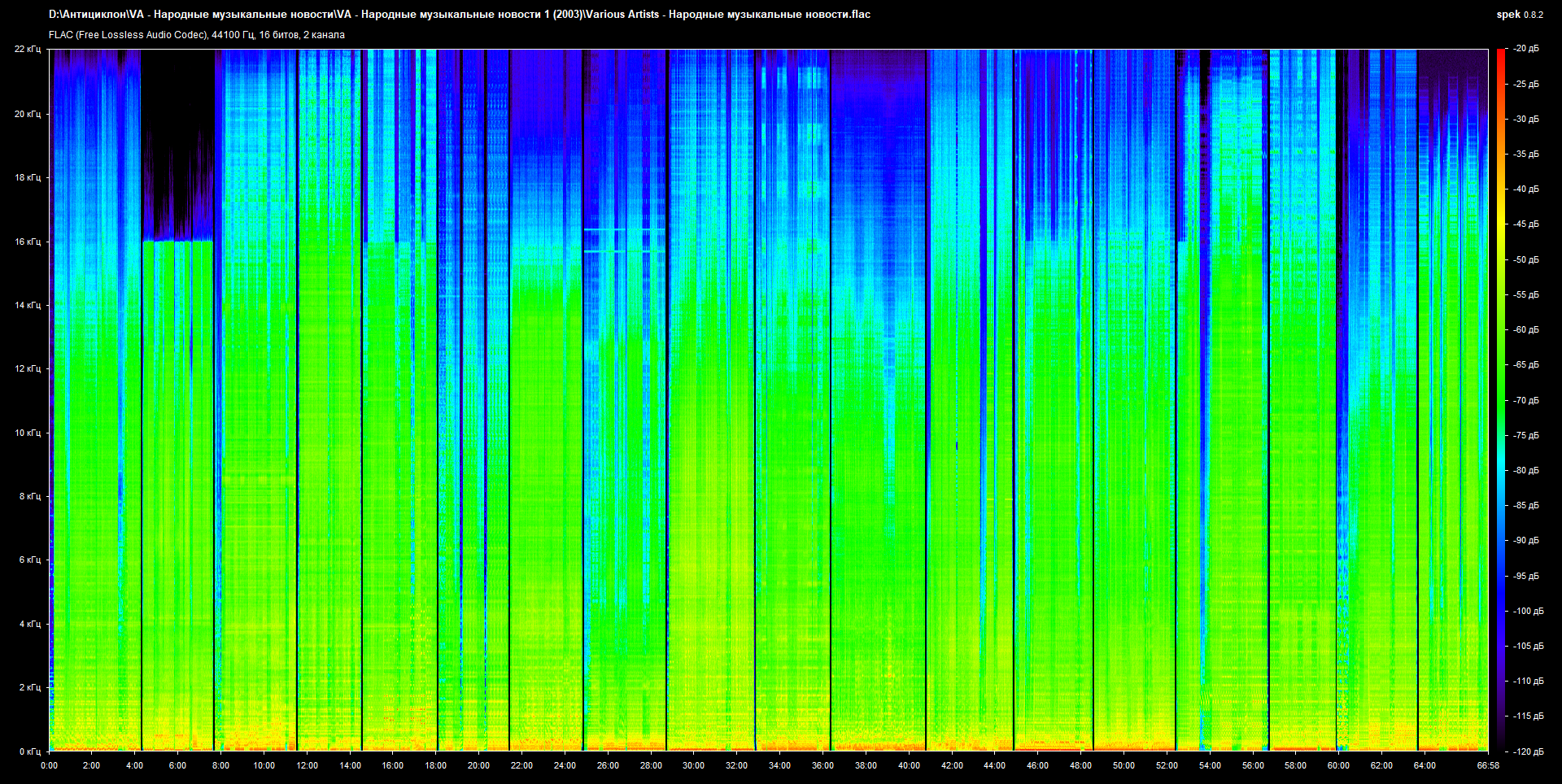This screenshot has width=1562, height=784.
Task: Click the -20 дБ scale label
Action: [x=1525, y=49]
